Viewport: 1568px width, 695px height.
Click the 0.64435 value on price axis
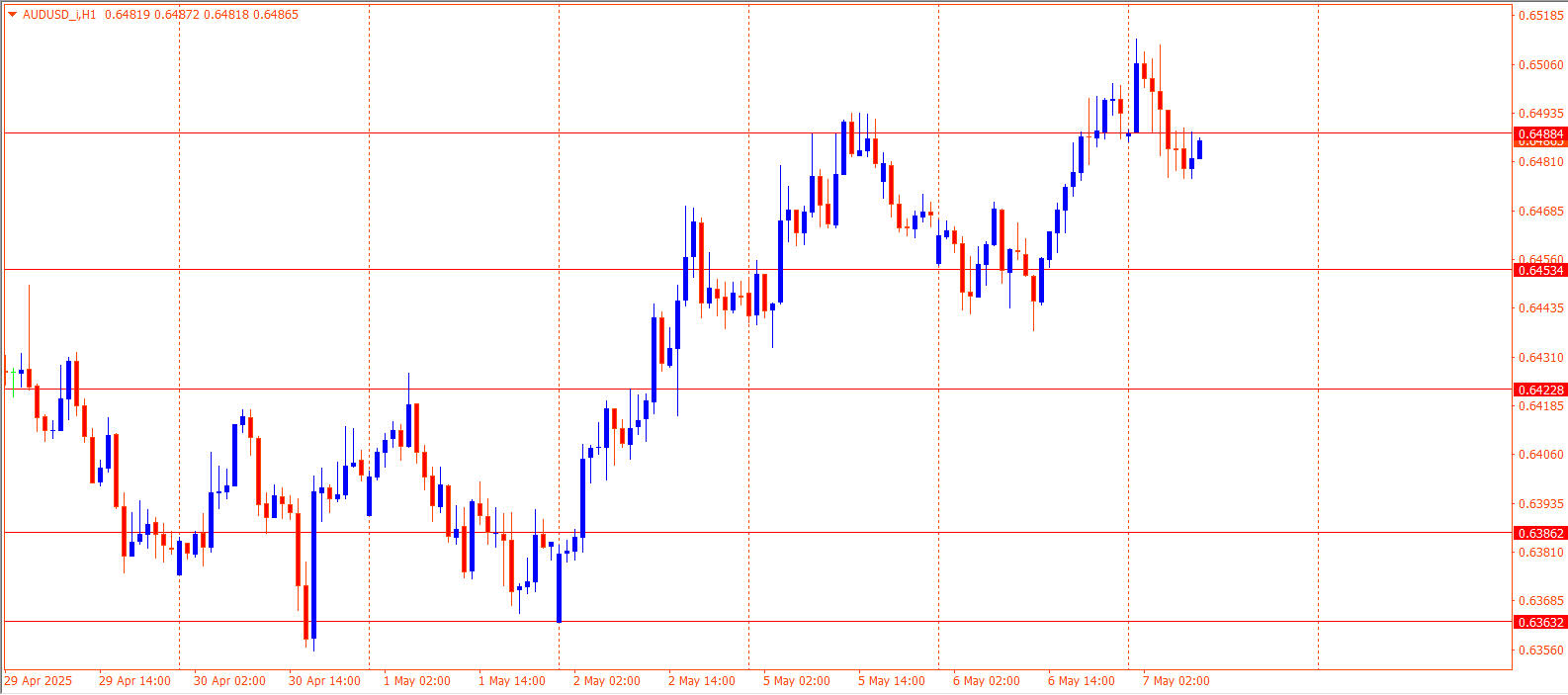(x=1541, y=308)
